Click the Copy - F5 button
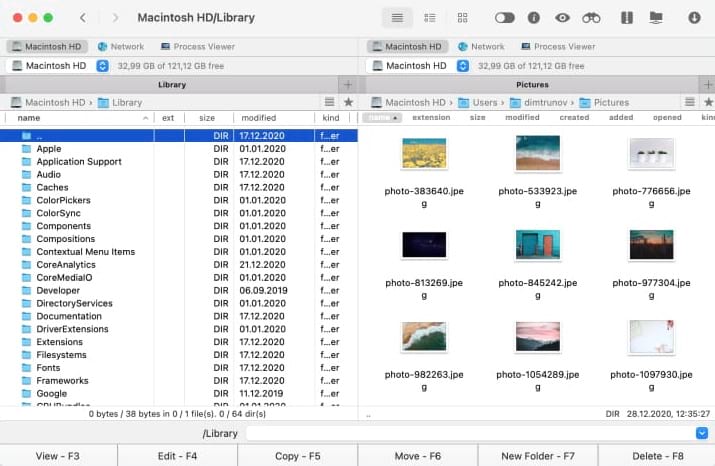 [x=297, y=456]
